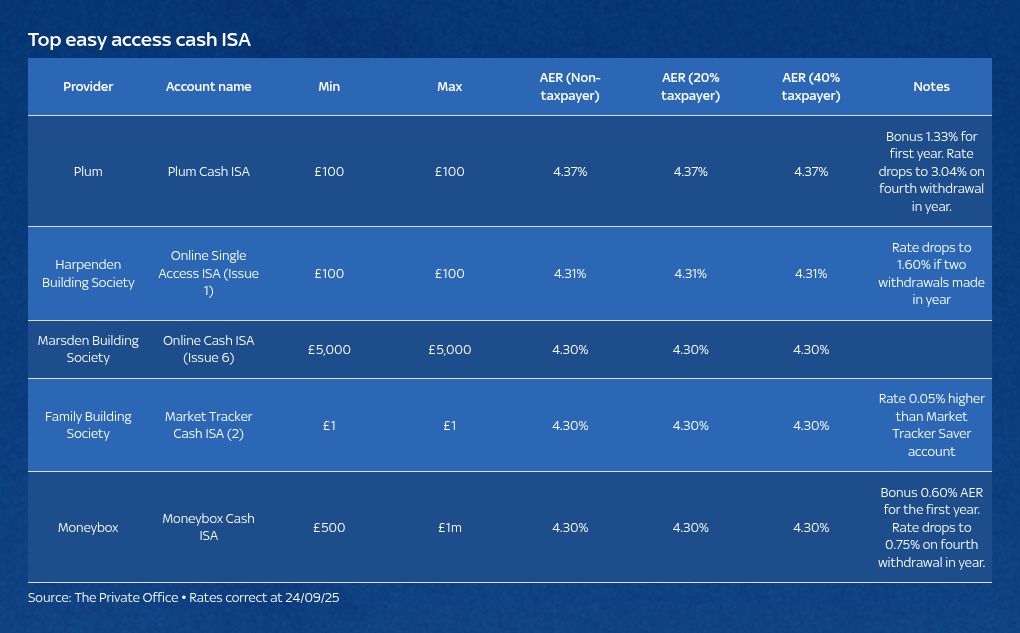The width and height of the screenshot is (1020, 633).
Task: Click the source line for The Private Office
Action: (183, 598)
